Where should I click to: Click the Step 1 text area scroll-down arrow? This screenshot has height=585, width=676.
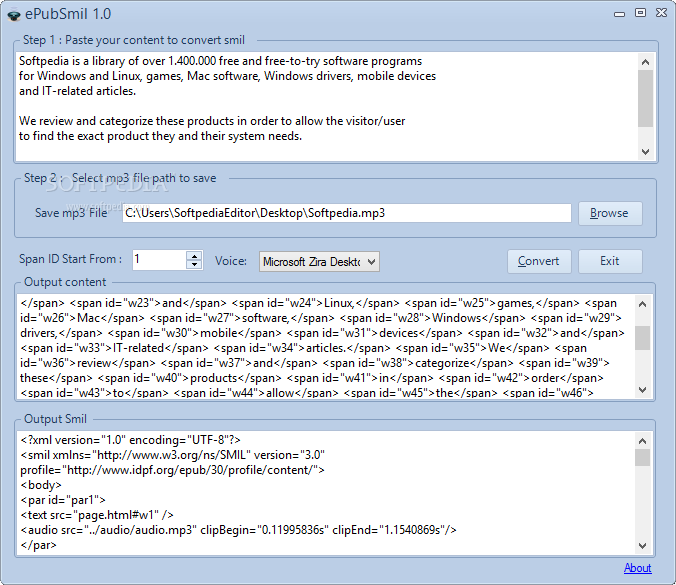click(x=645, y=152)
